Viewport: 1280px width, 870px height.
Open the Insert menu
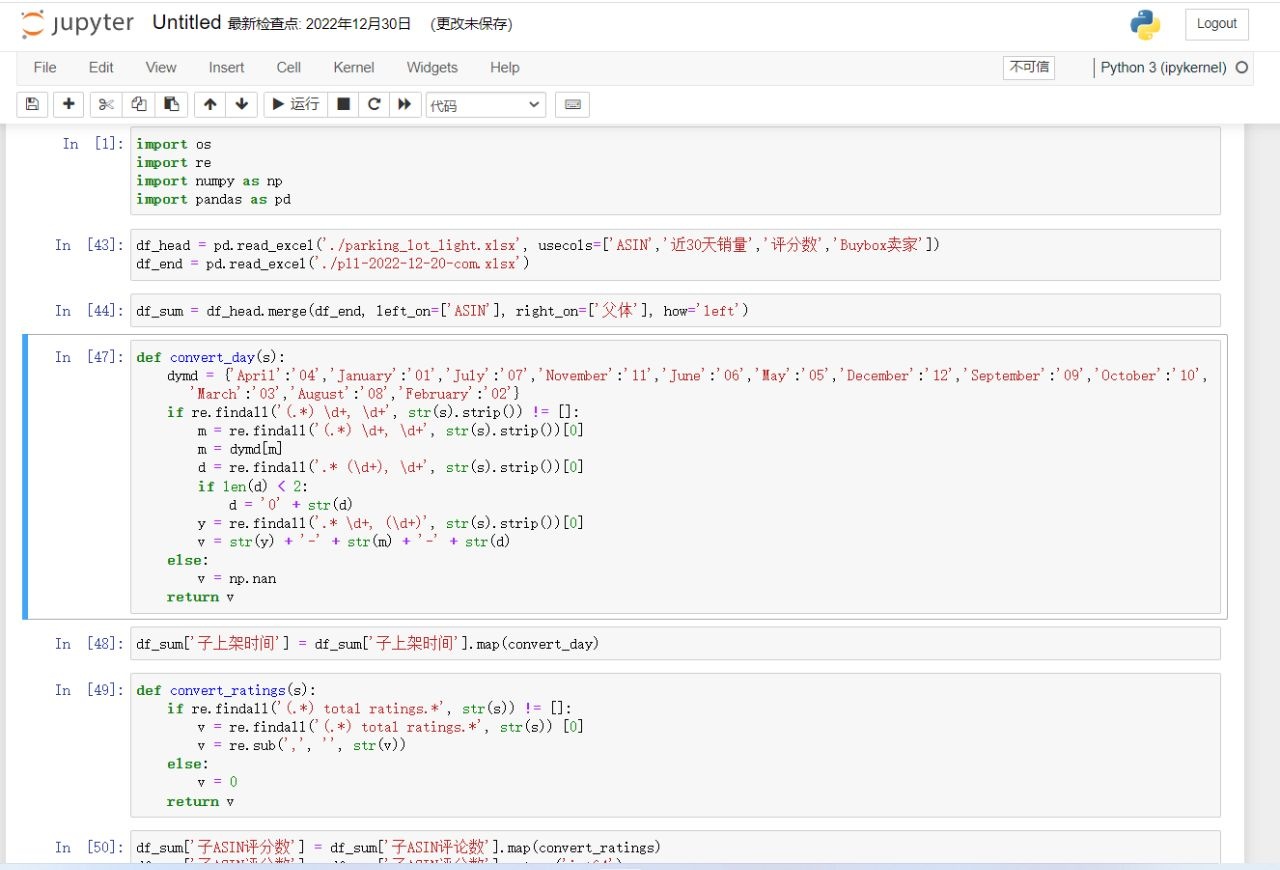(226, 68)
